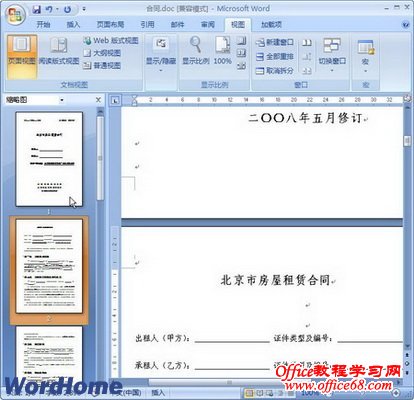Switch to 阅读版式视图 reading layout view
Image resolution: width=414 pixels, height=400 pixels.
pyautogui.click(x=59, y=51)
